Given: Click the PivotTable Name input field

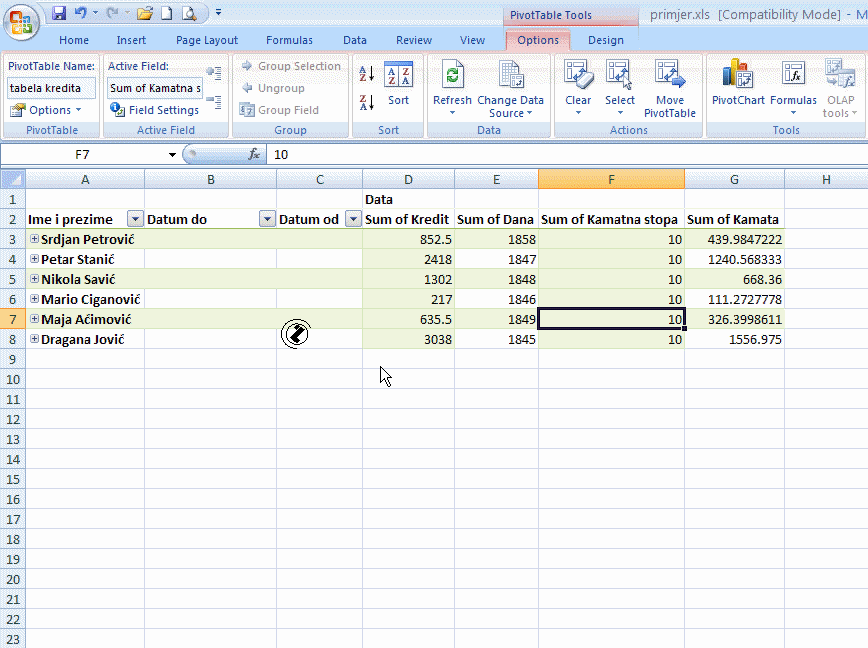Looking at the screenshot, I should pyautogui.click(x=51, y=88).
